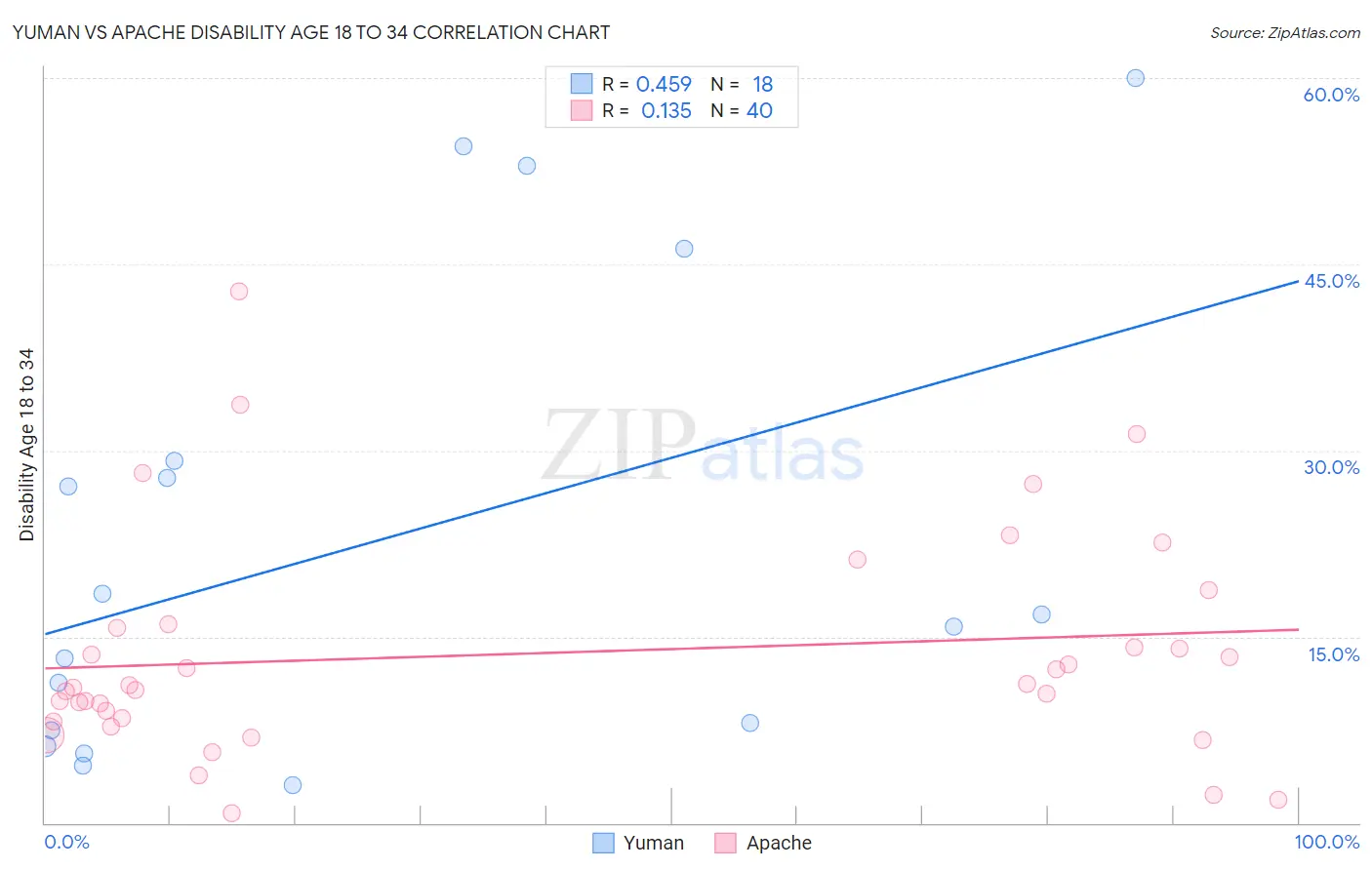
Task: Click the 15.0% y-axis label
Action: click(x=1333, y=654)
